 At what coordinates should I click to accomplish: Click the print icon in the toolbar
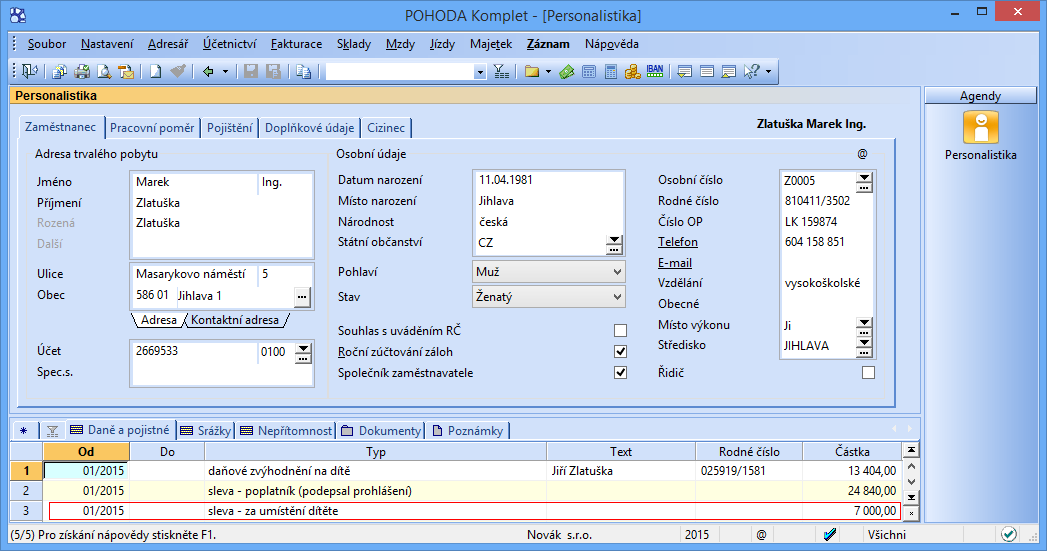tap(81, 72)
